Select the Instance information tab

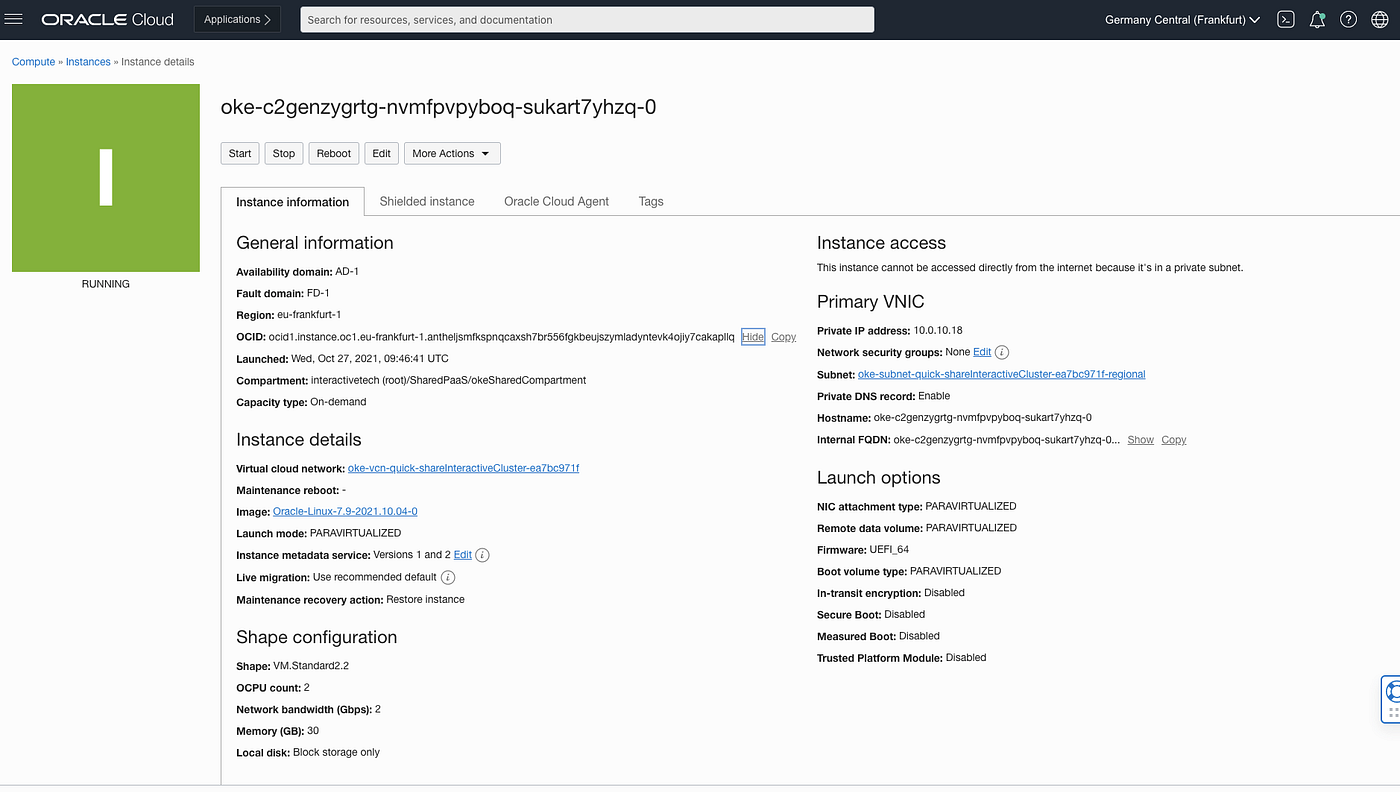coord(293,201)
